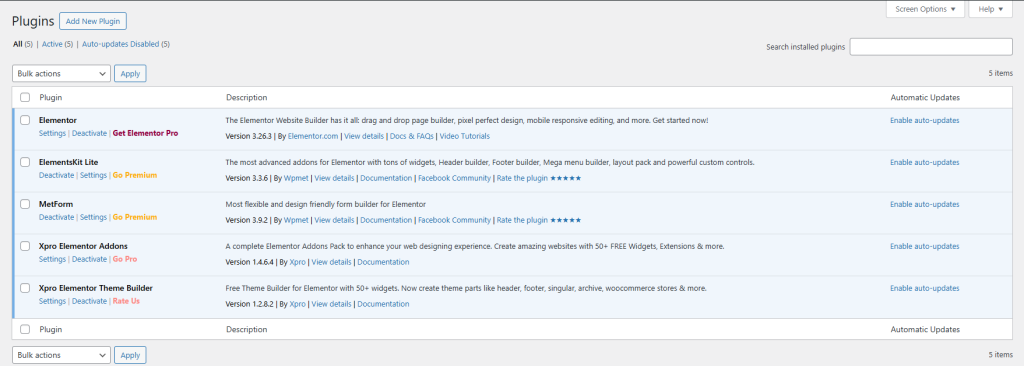Enable auto-updates for ElementsKit Lite
The height and width of the screenshot is (366, 1024).
pos(924,162)
